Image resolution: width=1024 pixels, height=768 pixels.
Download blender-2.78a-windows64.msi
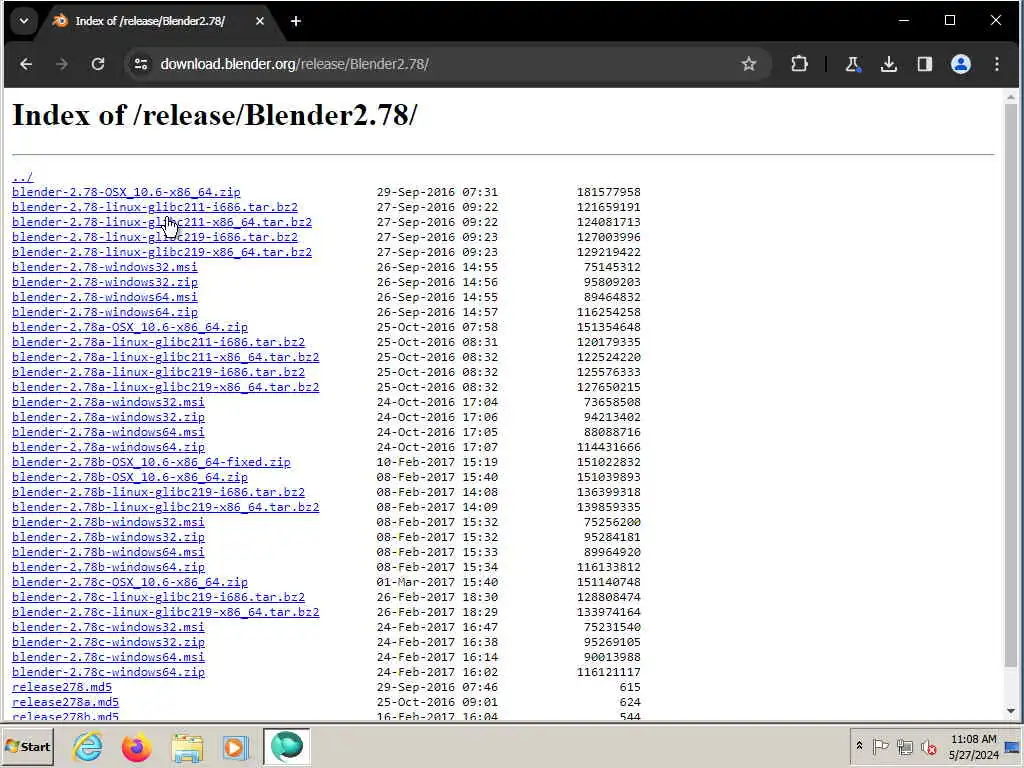coord(108,432)
